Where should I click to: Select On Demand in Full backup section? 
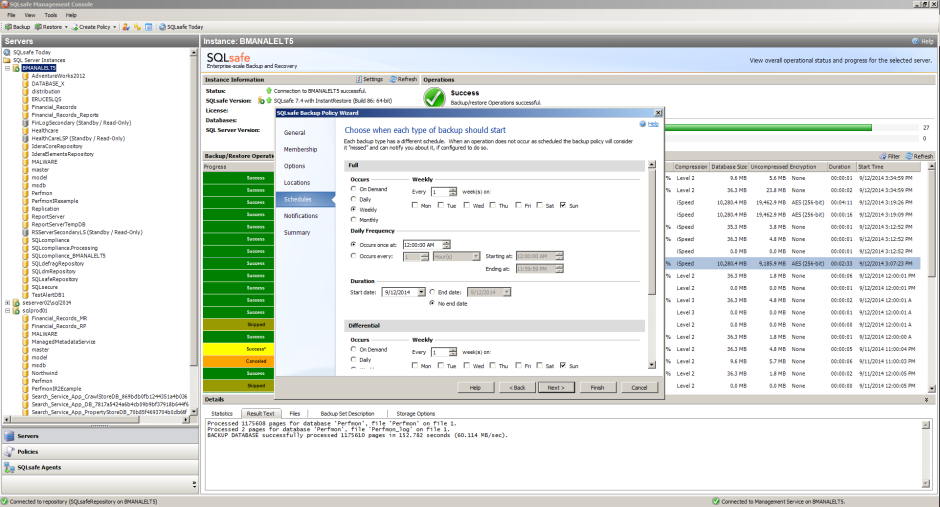pyautogui.click(x=354, y=189)
